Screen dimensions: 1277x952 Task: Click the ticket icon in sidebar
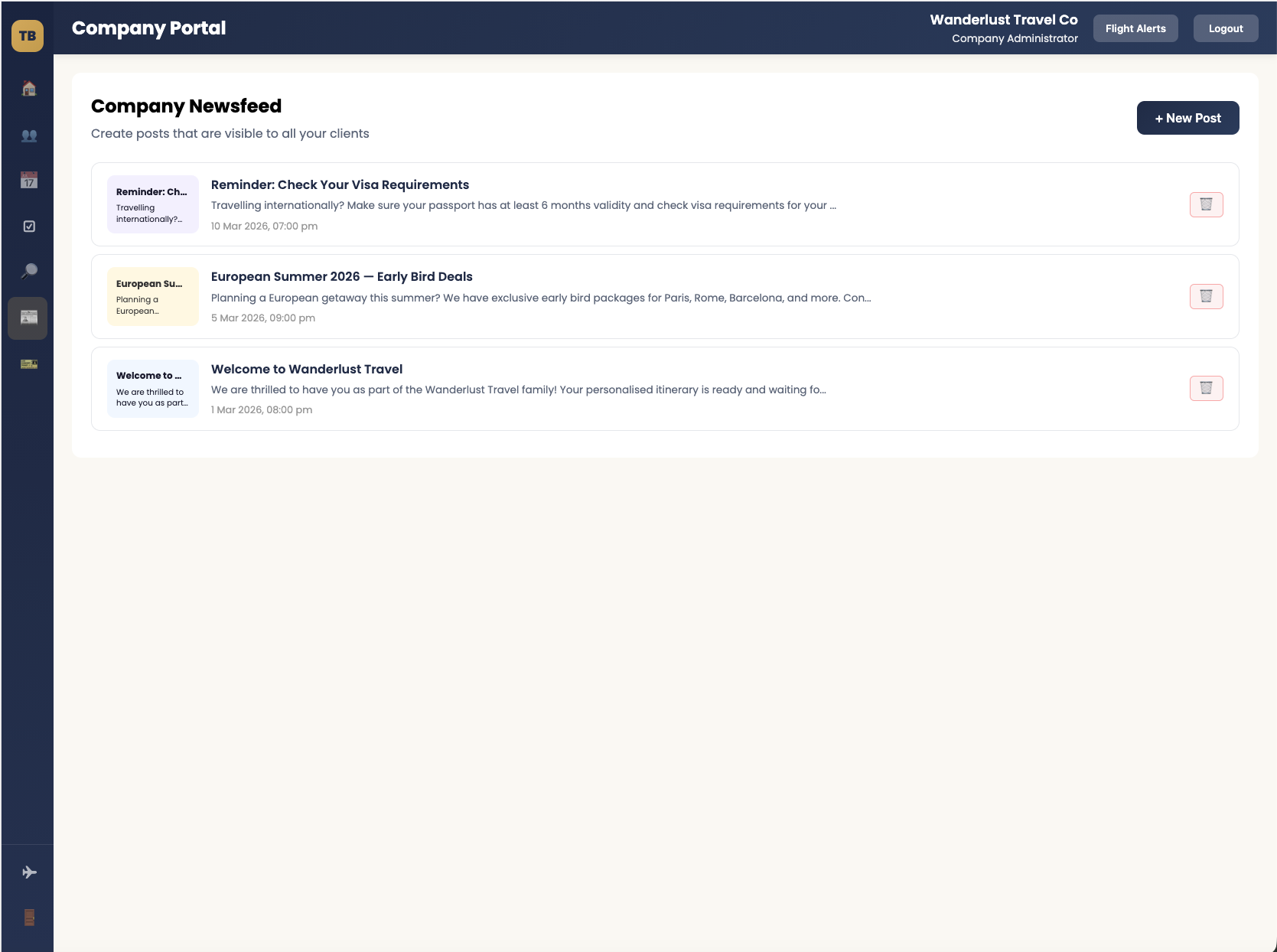[x=28, y=364]
